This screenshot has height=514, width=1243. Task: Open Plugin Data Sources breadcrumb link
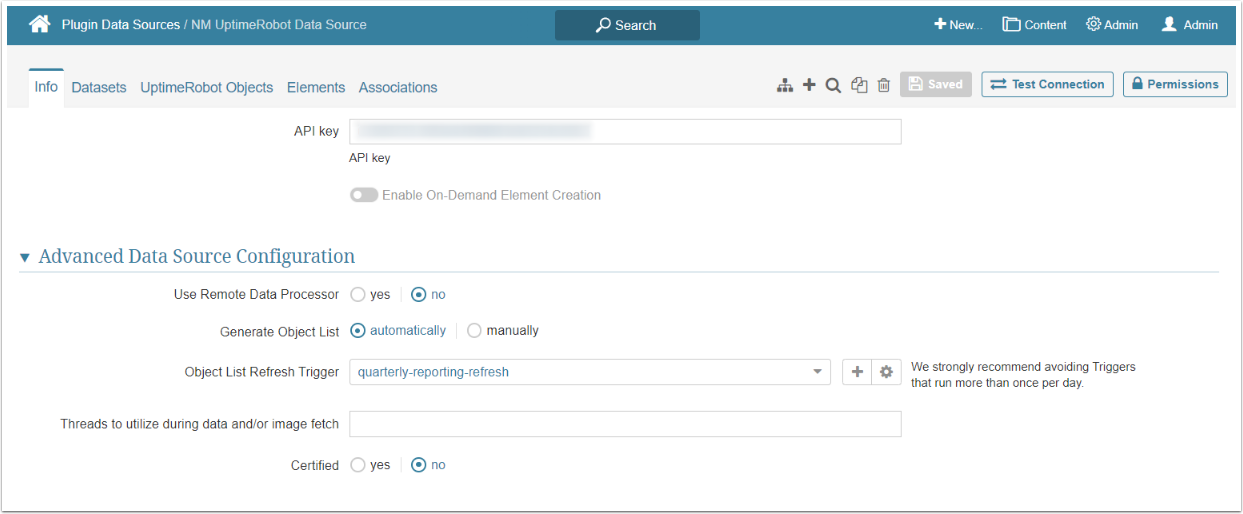tap(121, 24)
